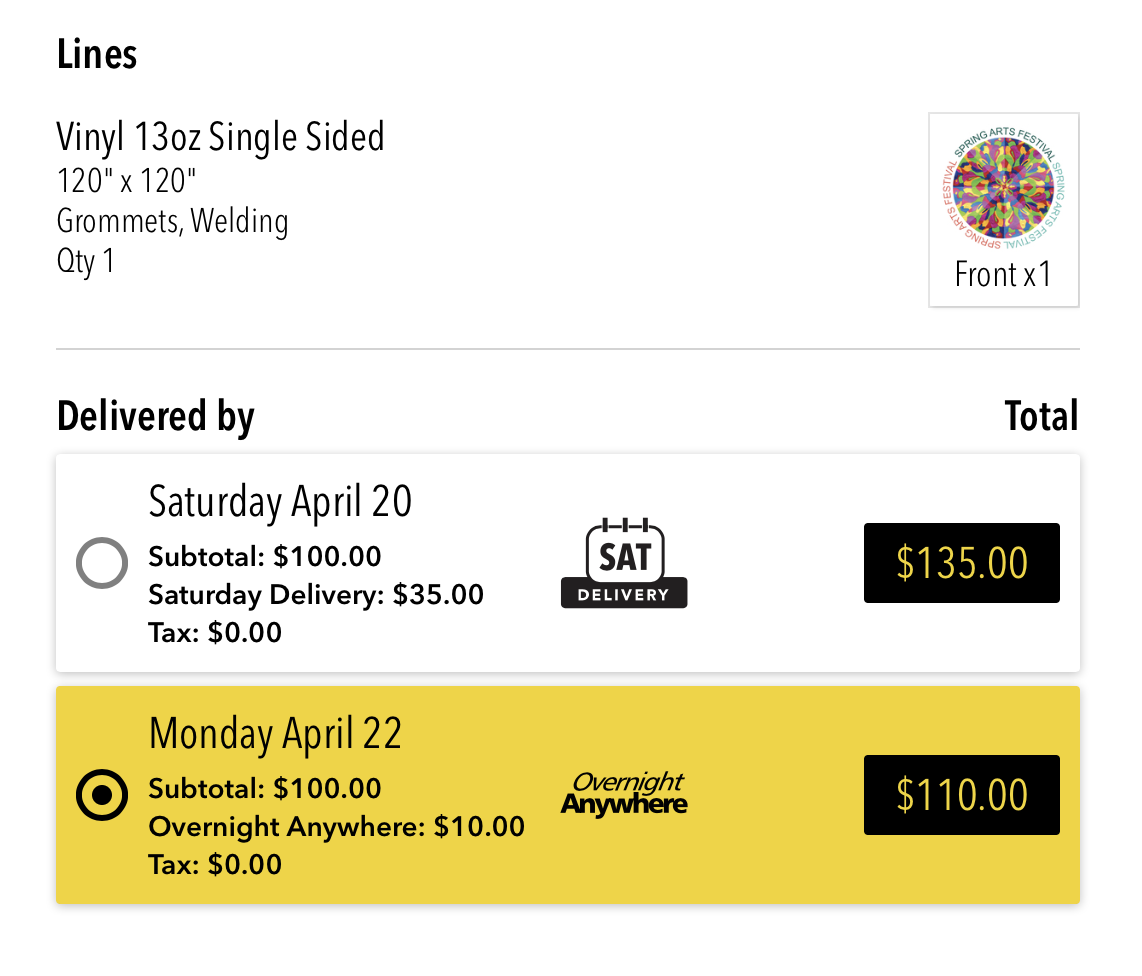Image resolution: width=1142 pixels, height=976 pixels.
Task: Click the $135.00 total price button
Action: click(x=961, y=563)
